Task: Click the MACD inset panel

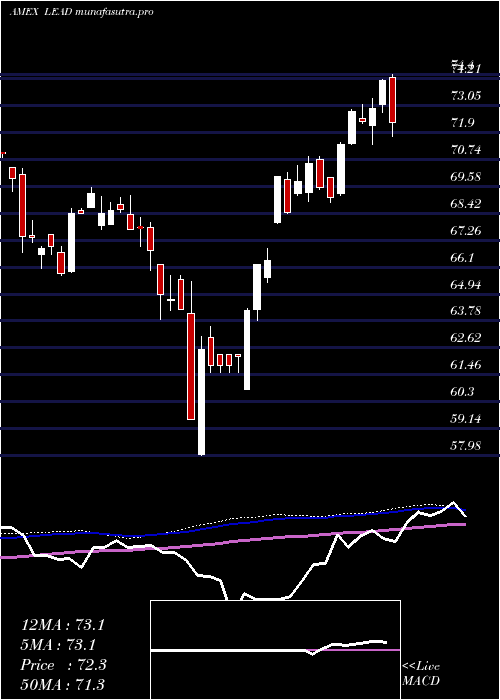Action: (x=275, y=650)
